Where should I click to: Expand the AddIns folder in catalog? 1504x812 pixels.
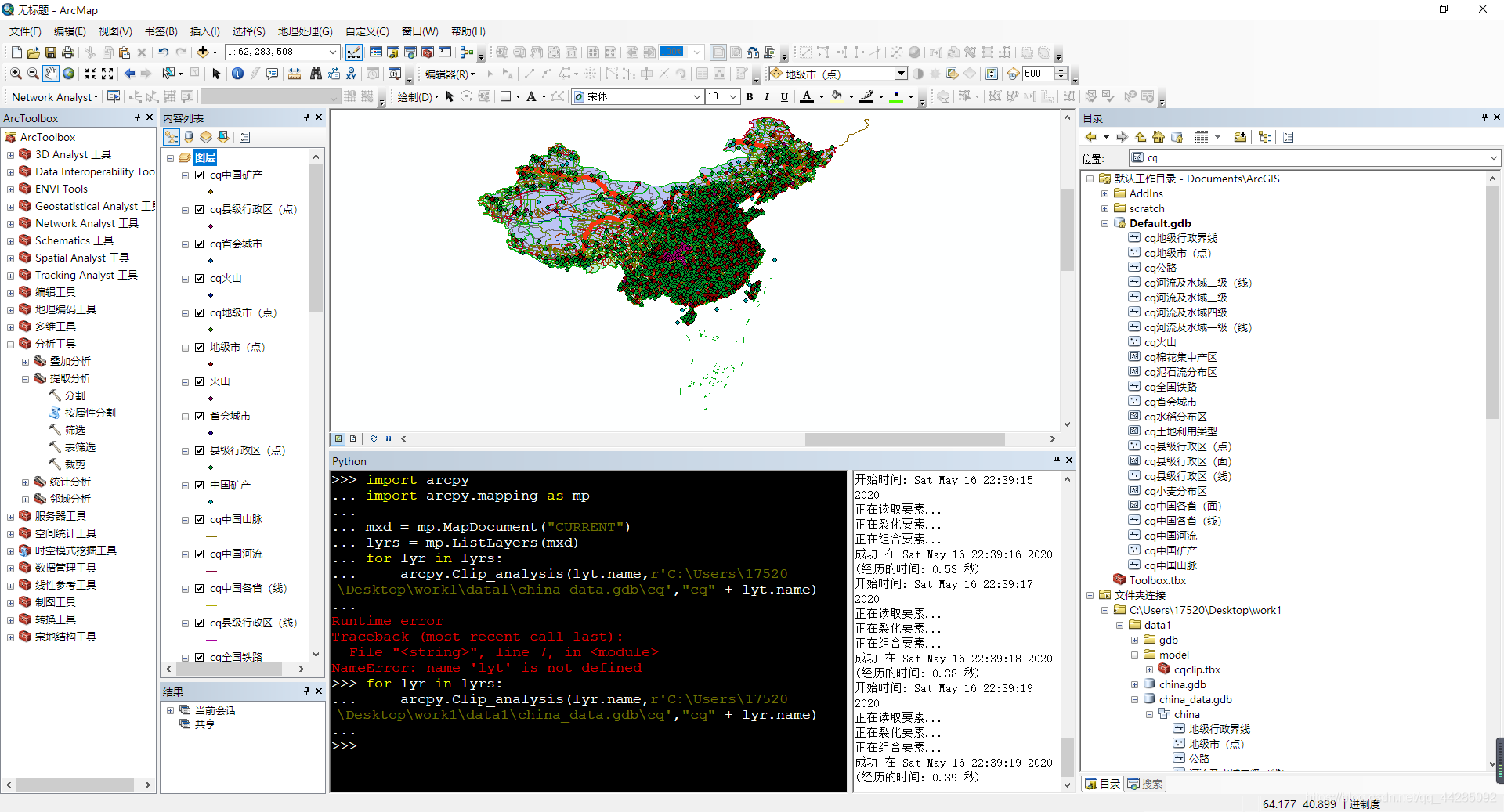coord(1104,193)
